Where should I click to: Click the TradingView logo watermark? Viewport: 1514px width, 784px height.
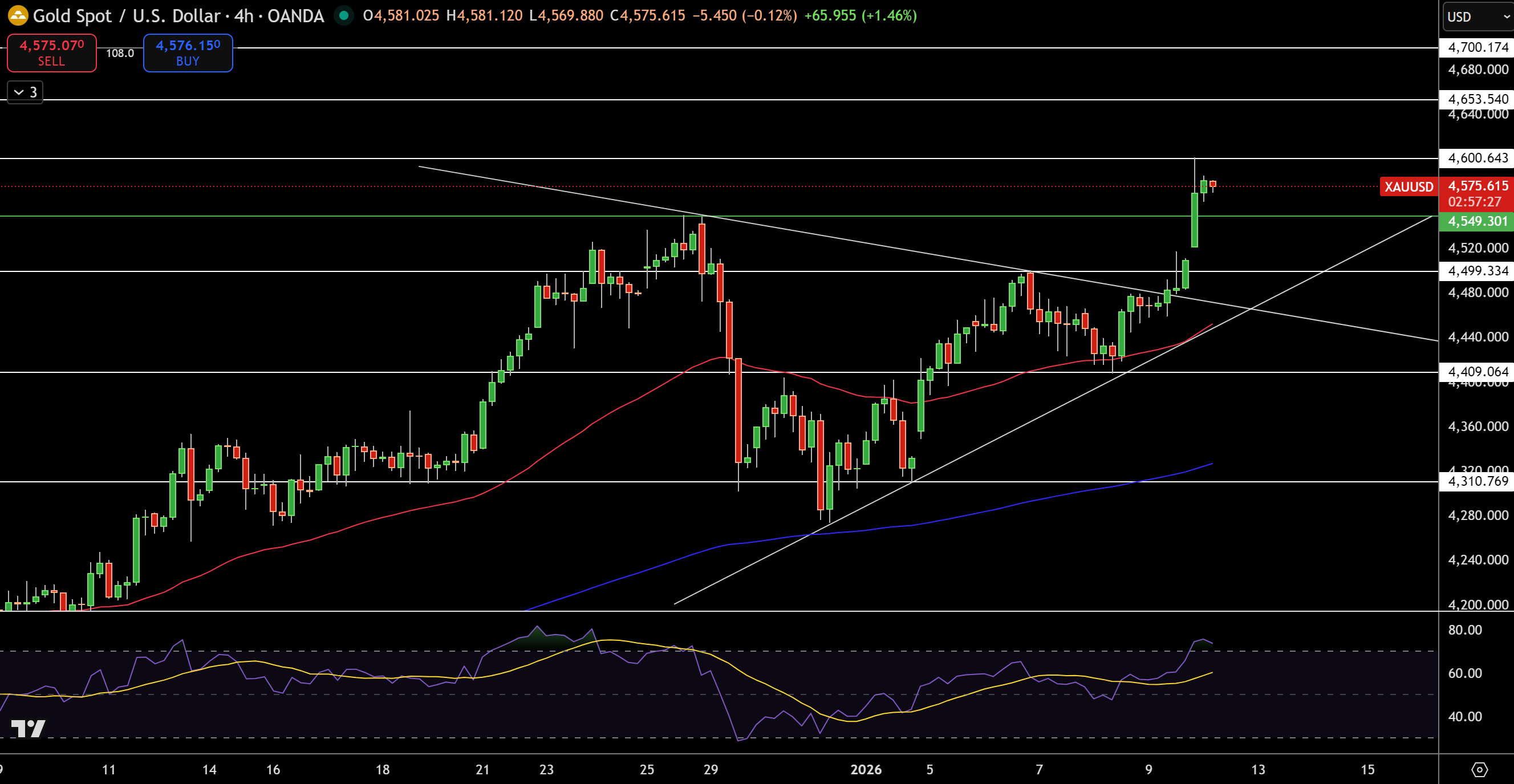click(28, 728)
